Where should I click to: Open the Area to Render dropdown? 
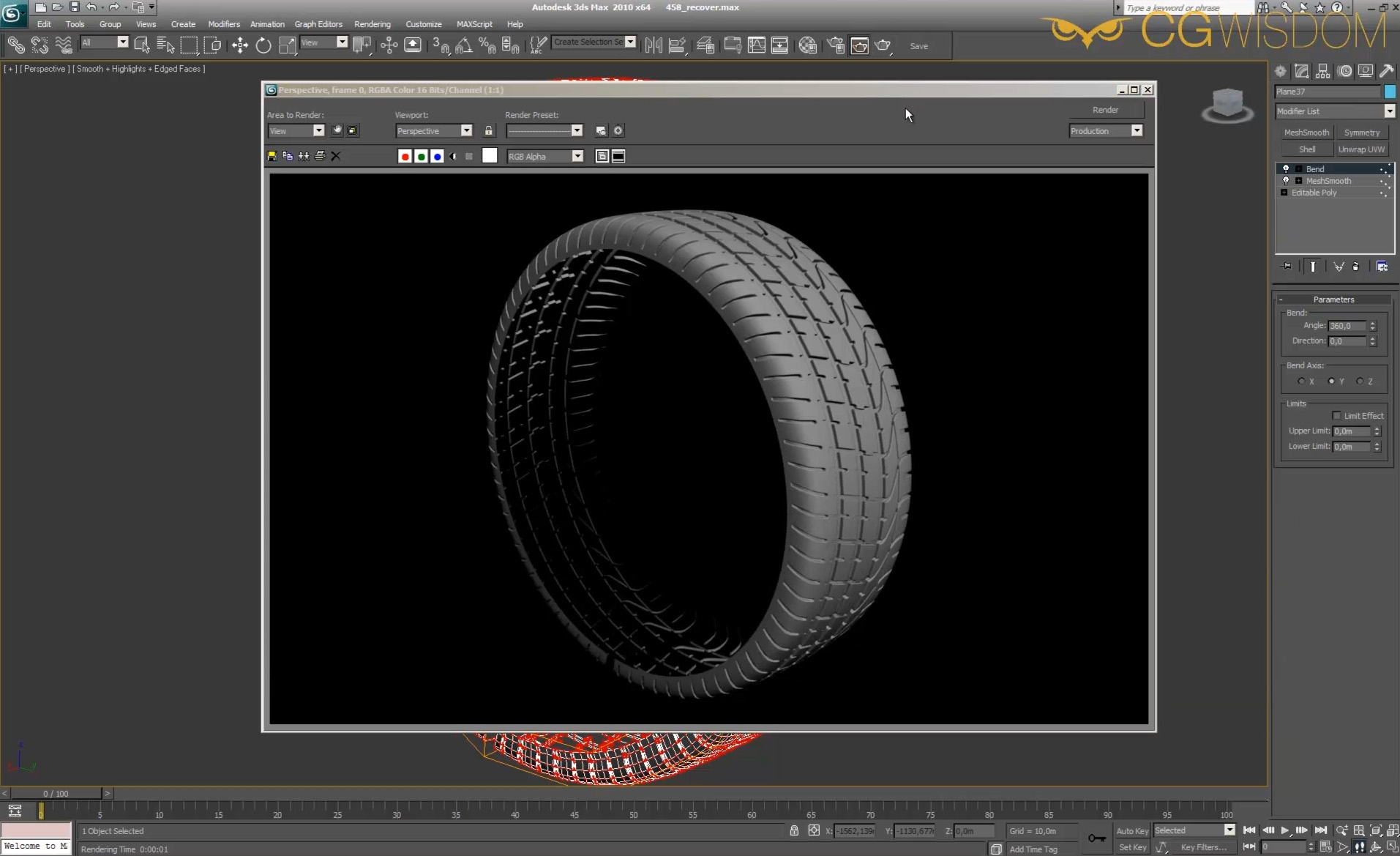point(318,130)
